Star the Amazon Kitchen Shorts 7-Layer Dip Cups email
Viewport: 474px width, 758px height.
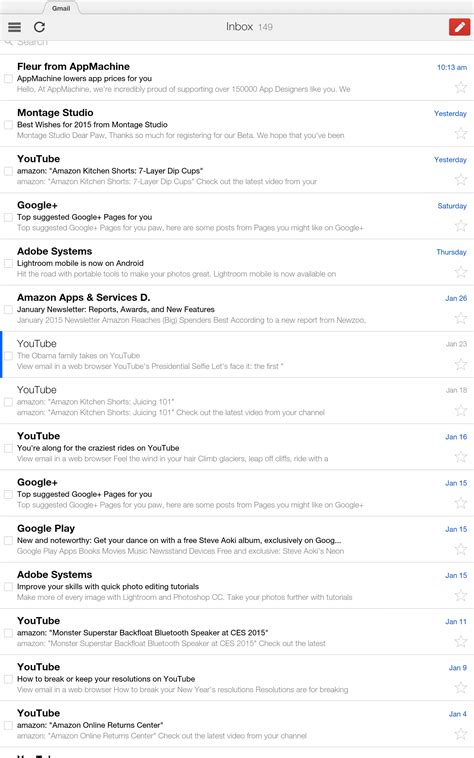(x=461, y=179)
